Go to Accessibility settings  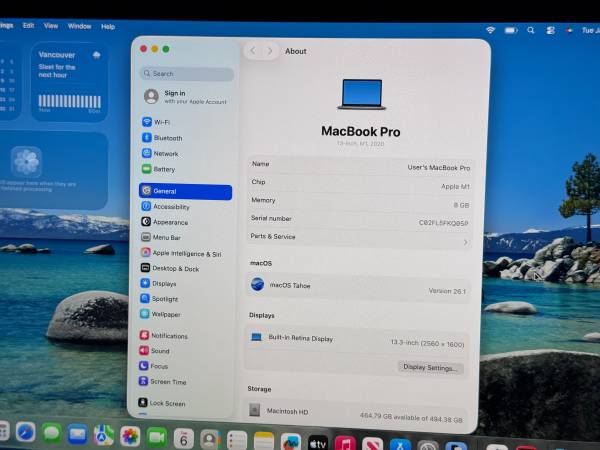pyautogui.click(x=171, y=207)
